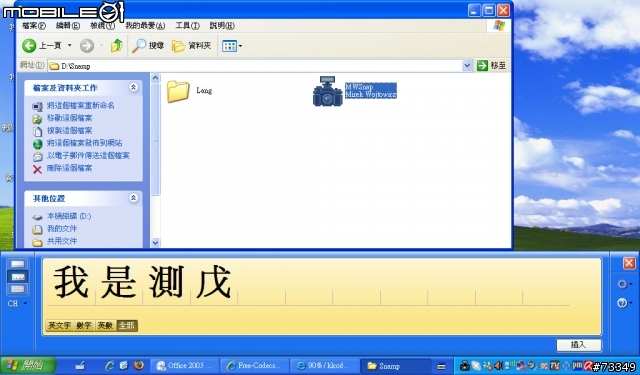Launch Internet Explorer from quick launch
Viewport: 640px width, 375px height.
[x=109, y=366]
